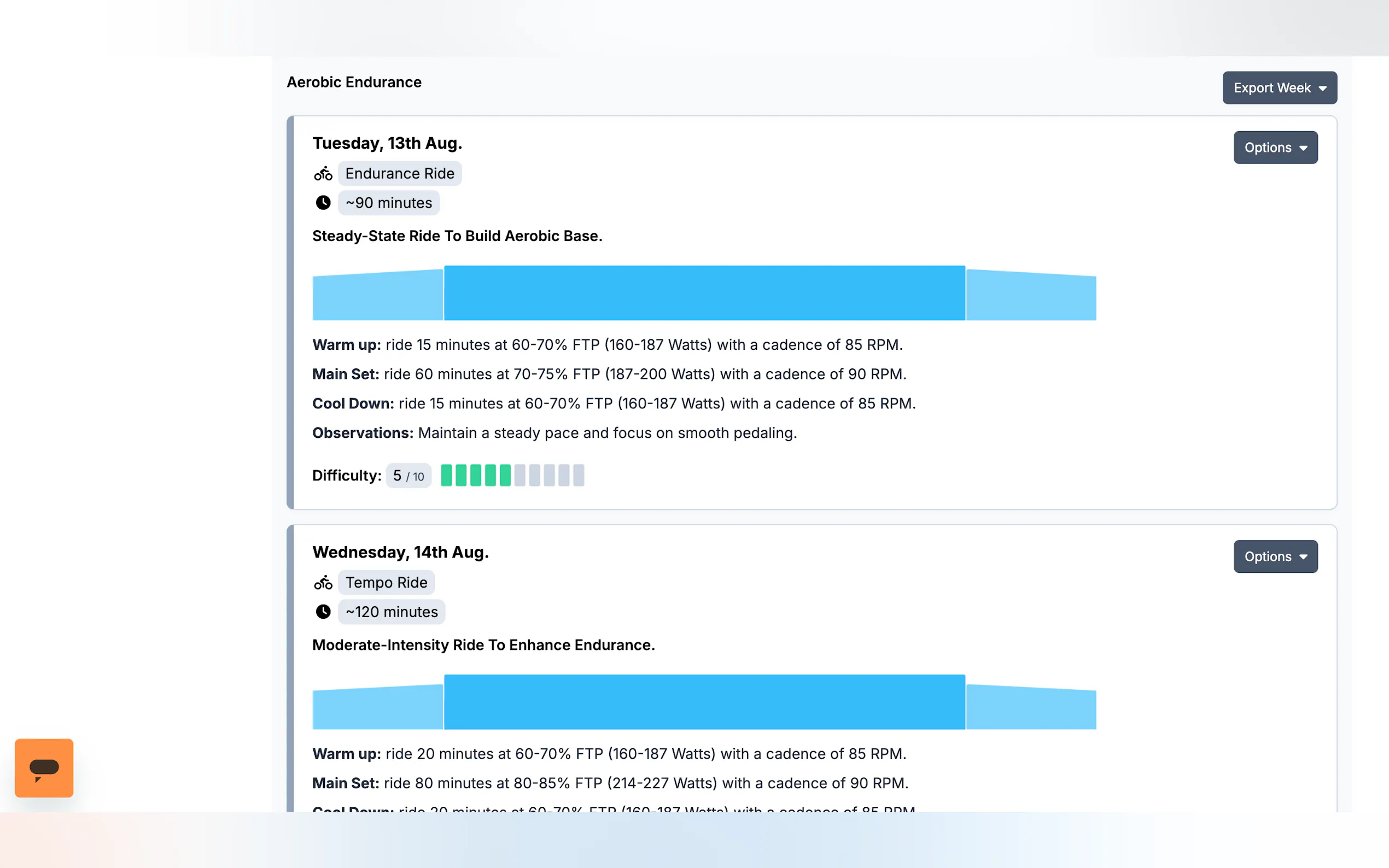The image size is (1389, 868).
Task: Click Wednesday's main set block in chart
Action: (704, 701)
